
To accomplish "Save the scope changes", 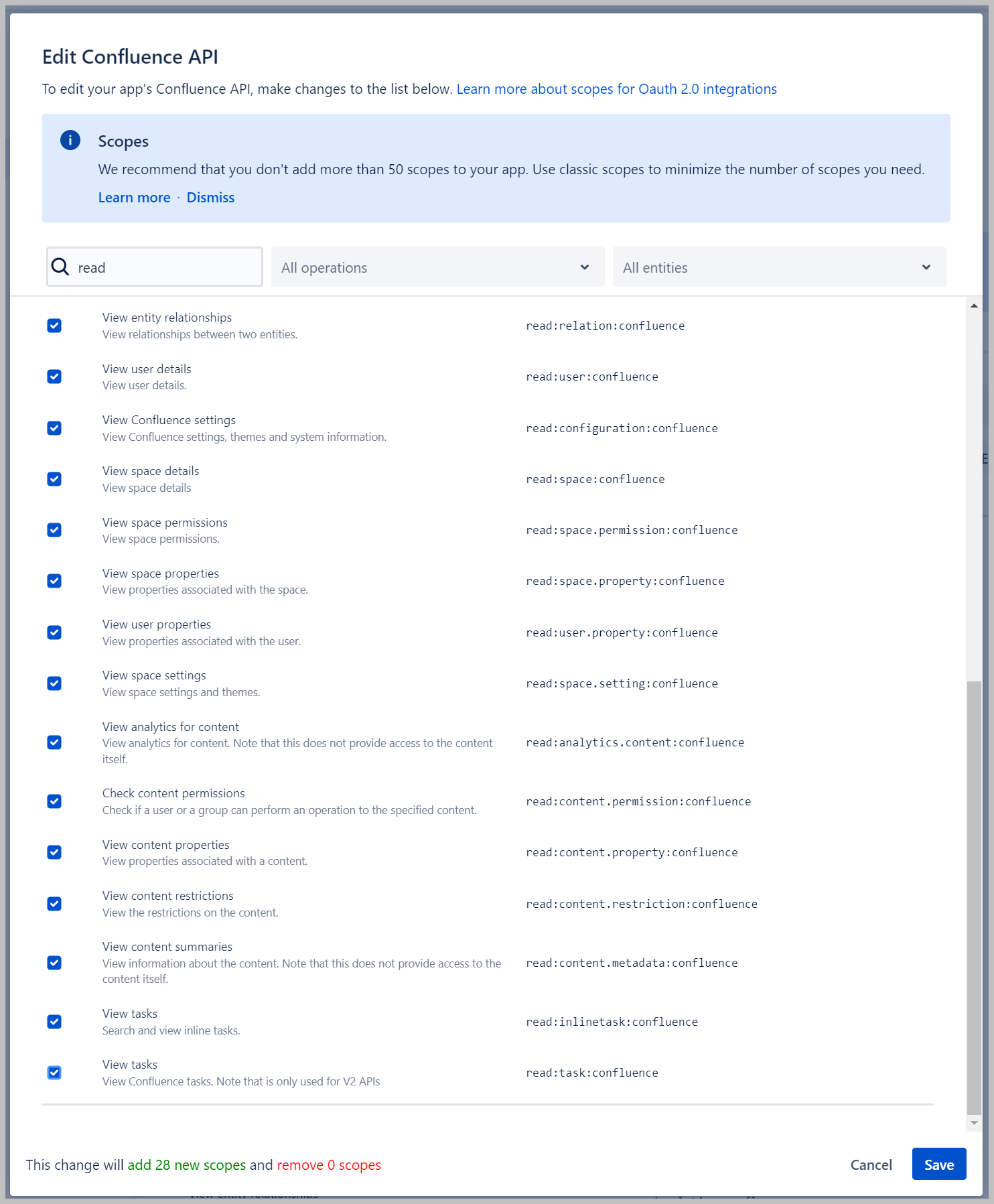I will pyautogui.click(x=939, y=1164).
